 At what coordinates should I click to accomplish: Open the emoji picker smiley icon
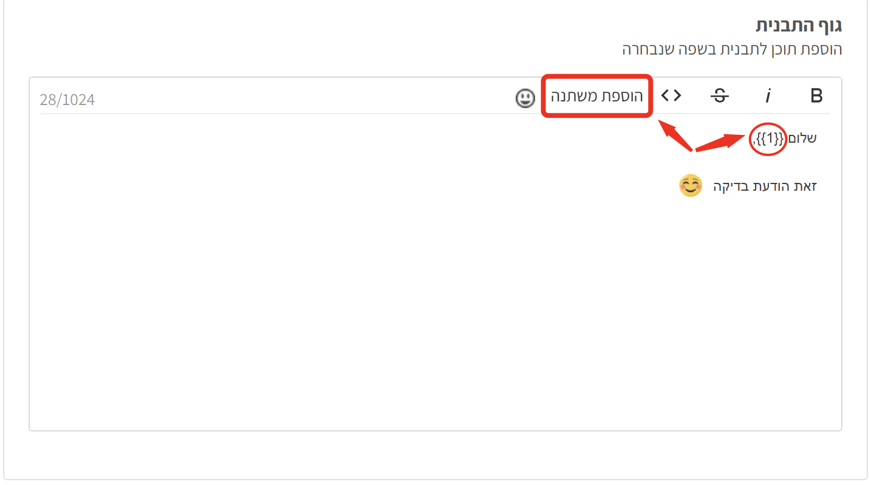(x=525, y=97)
